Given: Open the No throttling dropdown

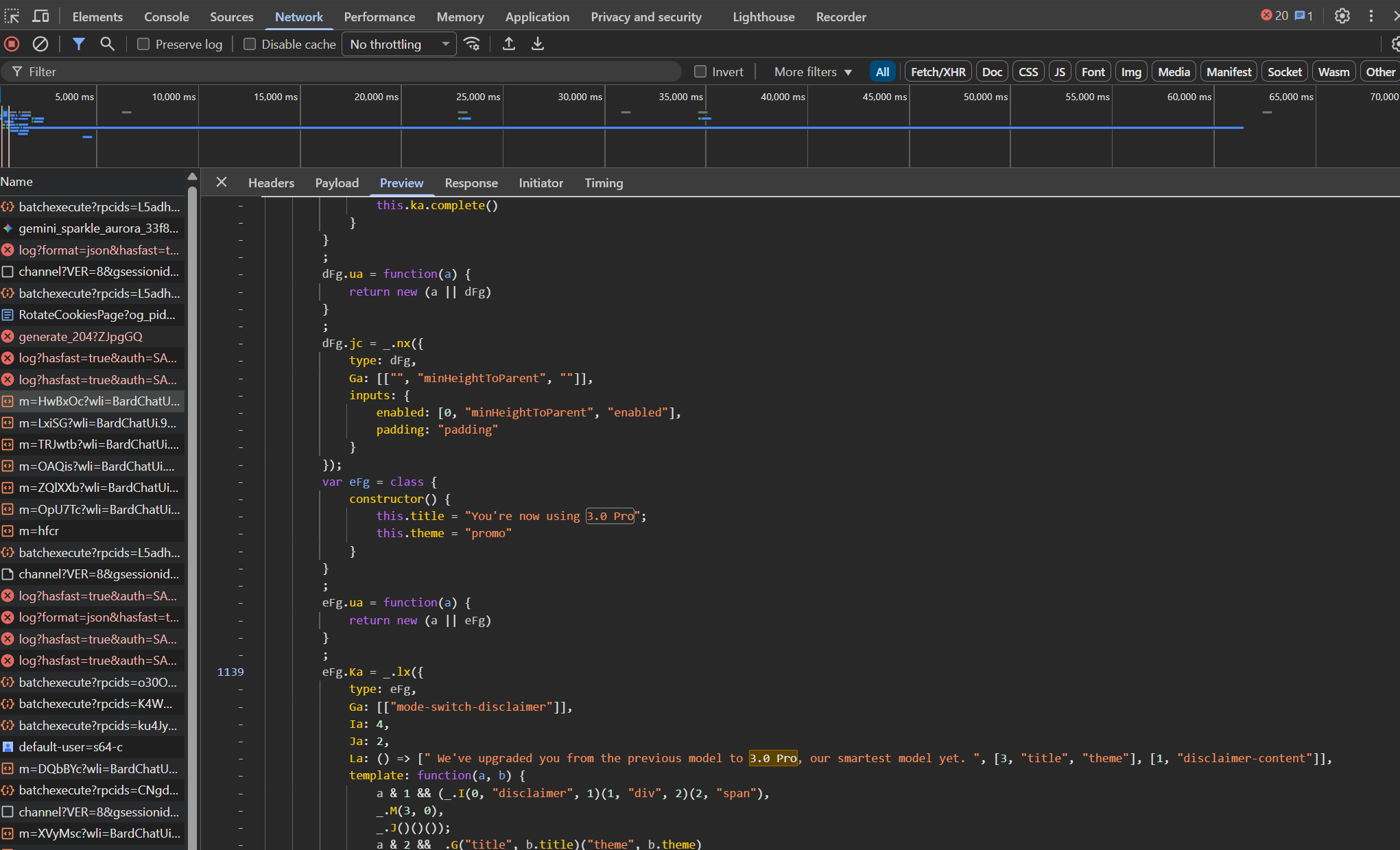Looking at the screenshot, I should [399, 44].
